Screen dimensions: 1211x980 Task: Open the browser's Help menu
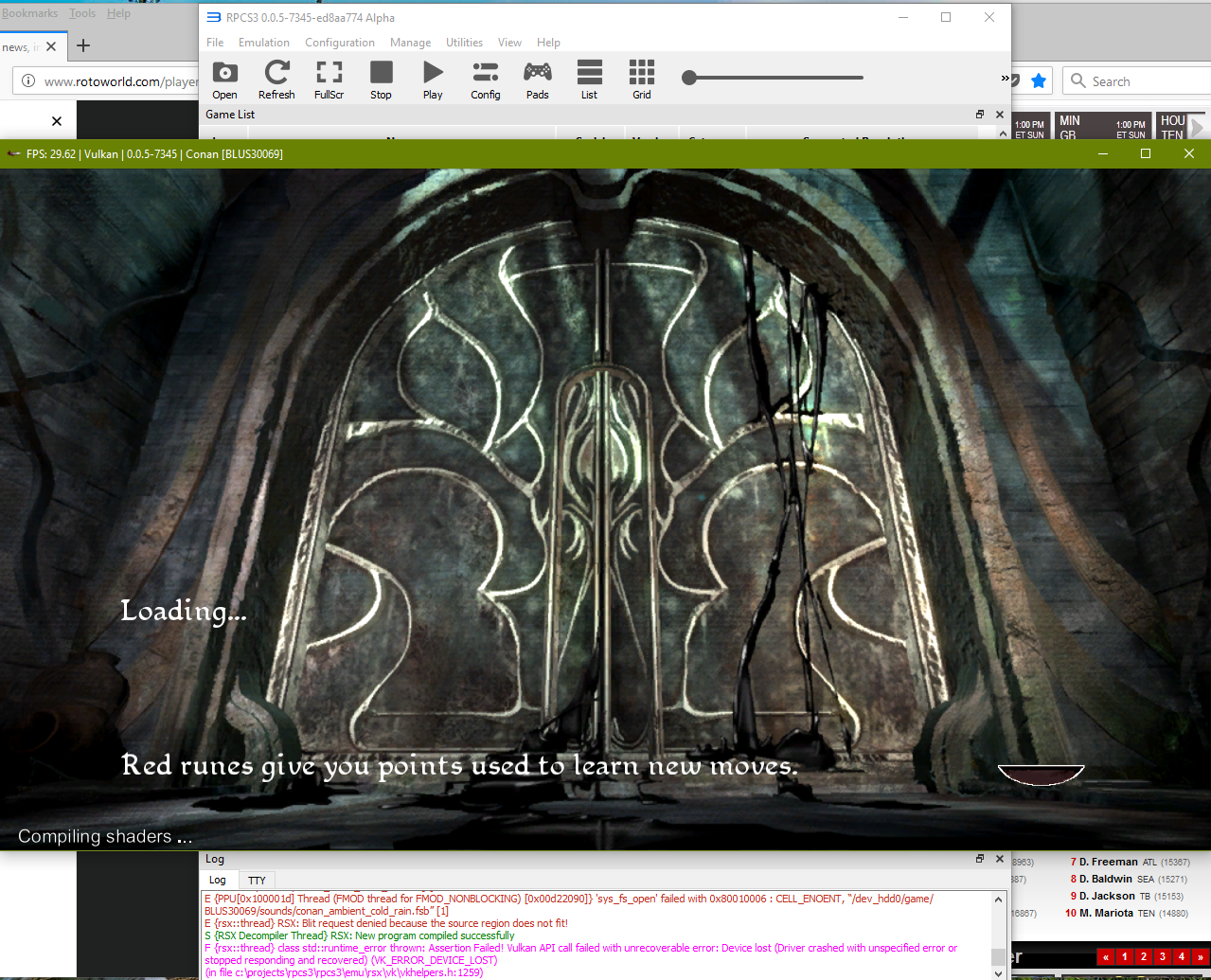click(x=118, y=13)
